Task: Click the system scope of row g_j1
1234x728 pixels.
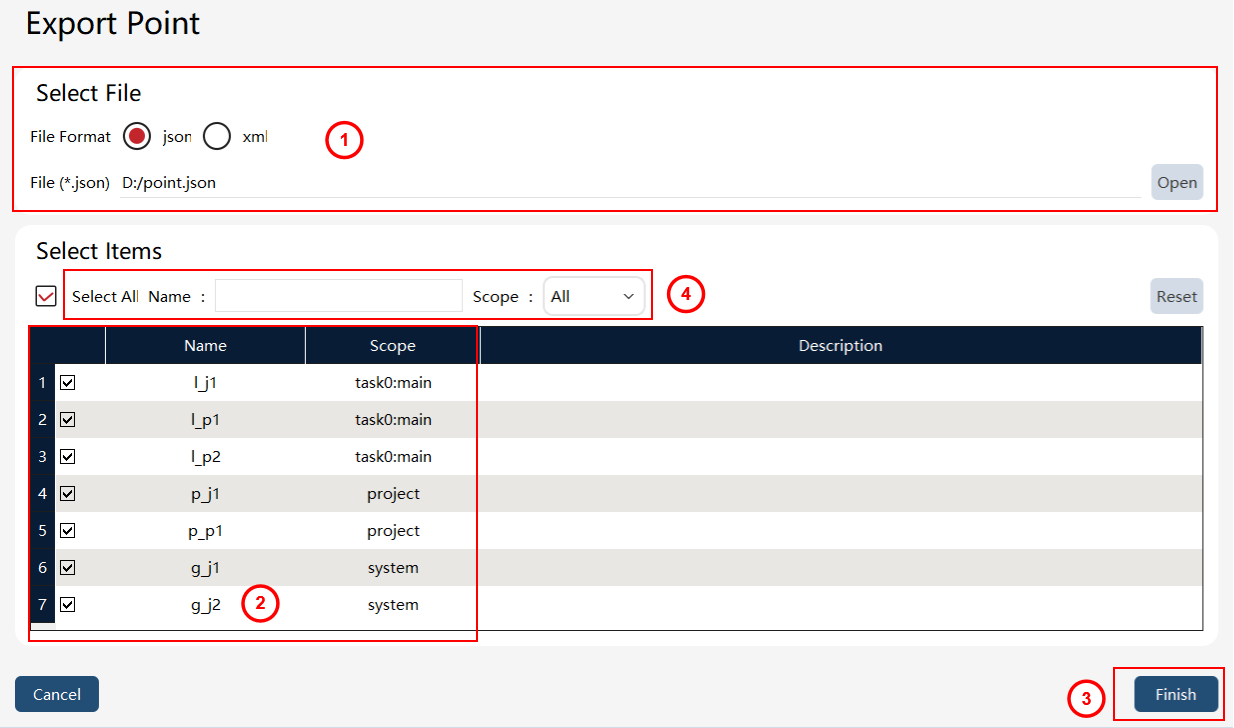Action: (393, 567)
